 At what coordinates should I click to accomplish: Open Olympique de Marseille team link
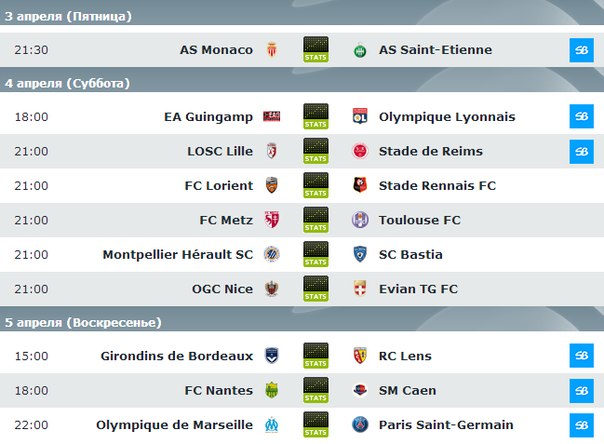click(174, 425)
